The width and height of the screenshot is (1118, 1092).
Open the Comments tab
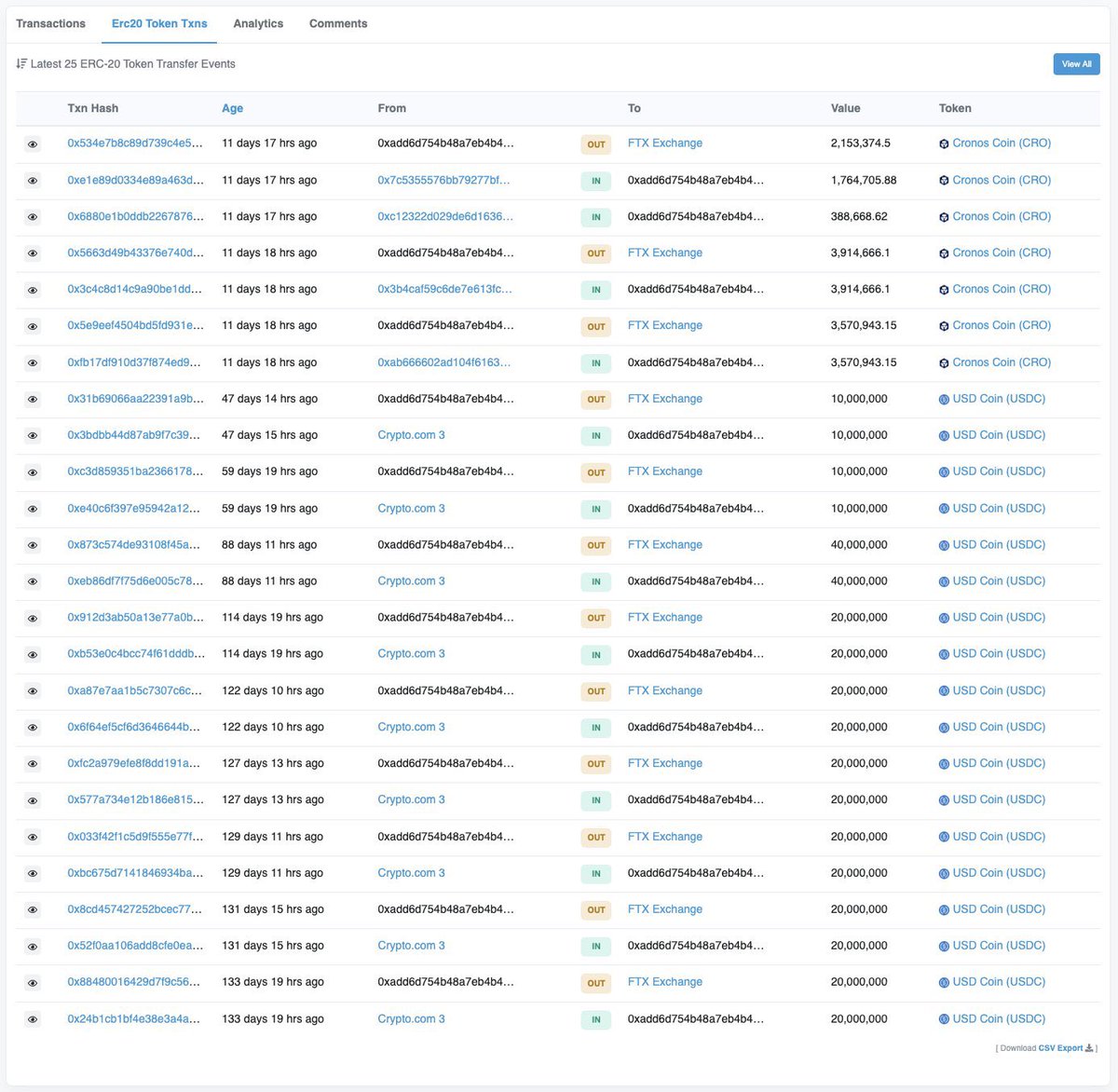point(338,23)
